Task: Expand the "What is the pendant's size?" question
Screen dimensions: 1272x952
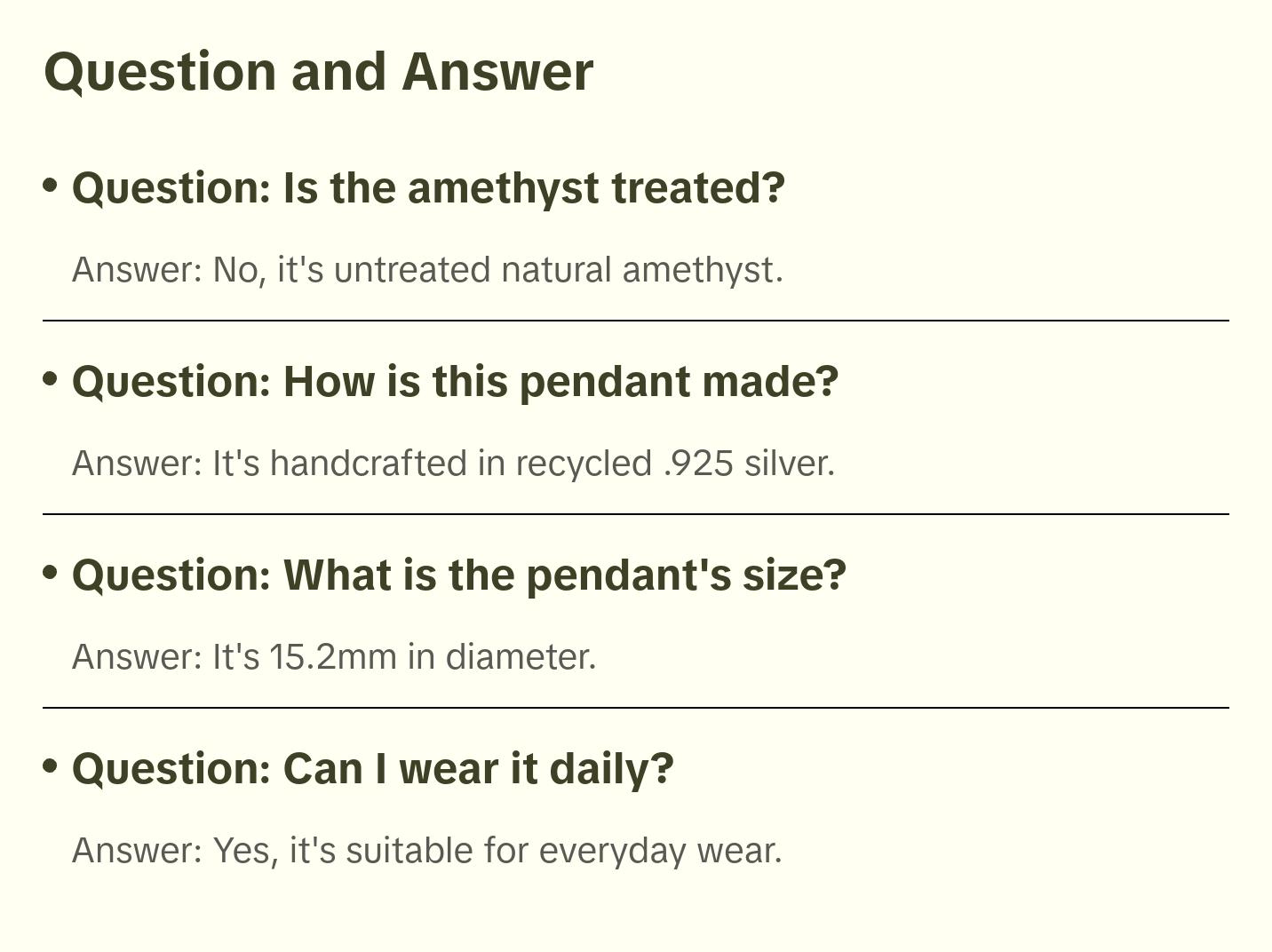Action: point(458,575)
